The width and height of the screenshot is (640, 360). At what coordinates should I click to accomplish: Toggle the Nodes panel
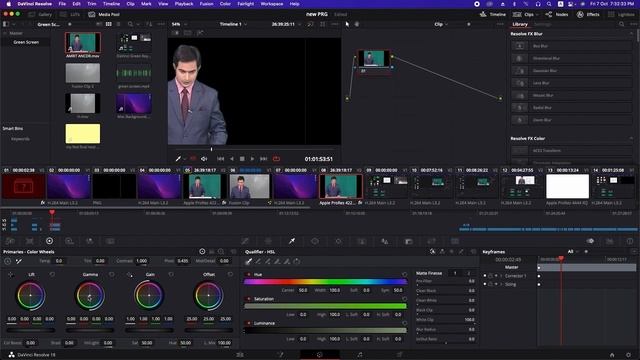point(557,14)
